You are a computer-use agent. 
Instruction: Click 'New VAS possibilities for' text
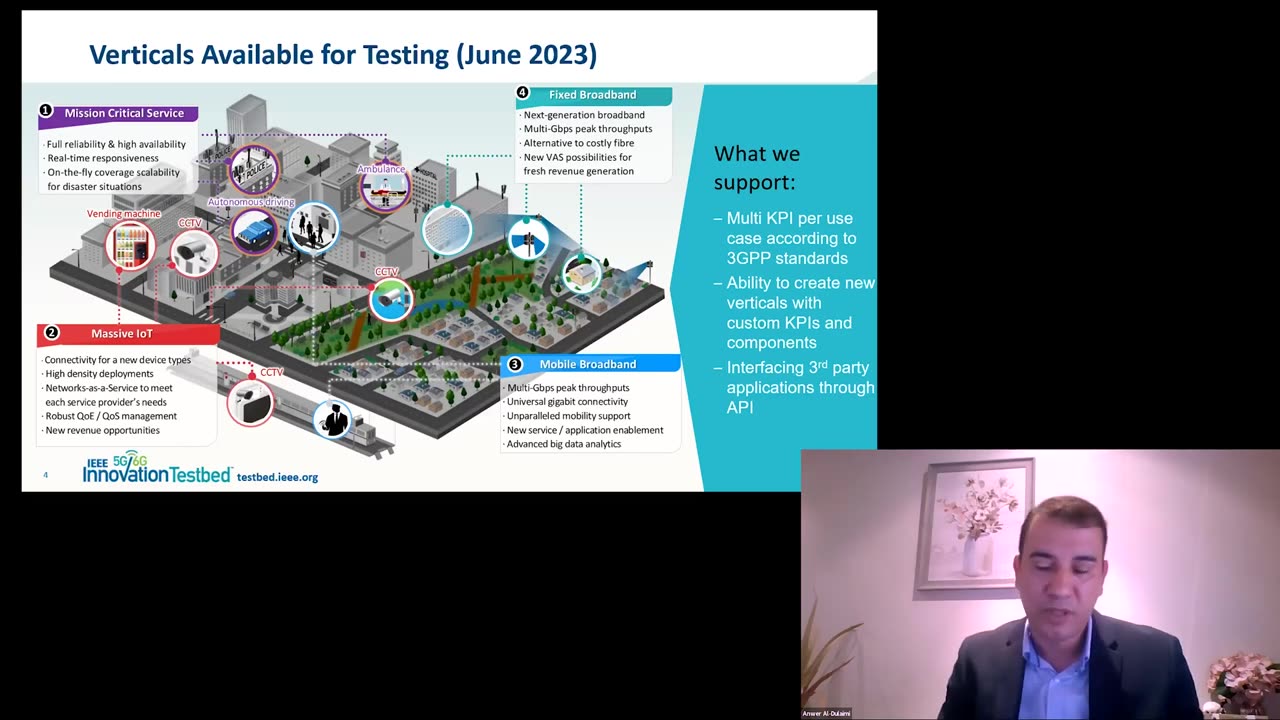[x=577, y=157]
